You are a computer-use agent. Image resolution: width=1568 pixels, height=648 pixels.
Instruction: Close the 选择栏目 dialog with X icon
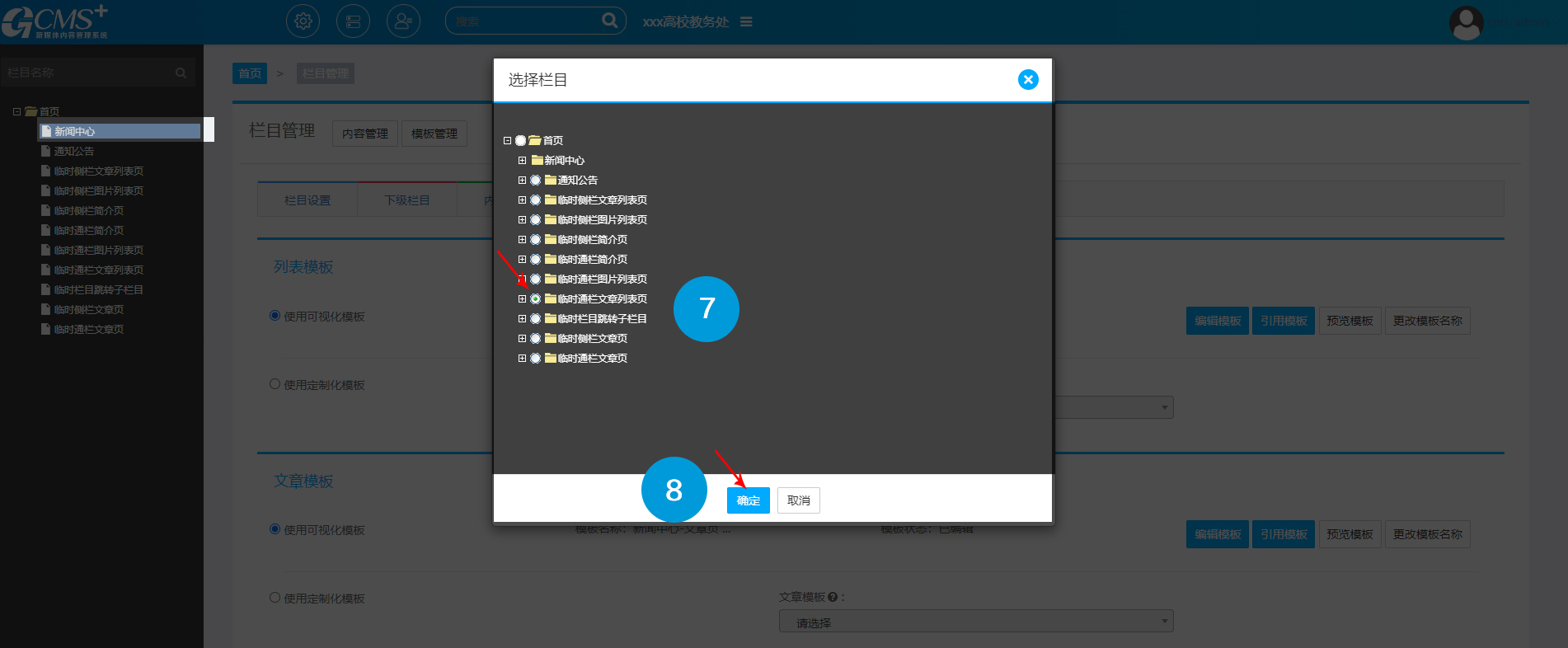coord(1027,80)
